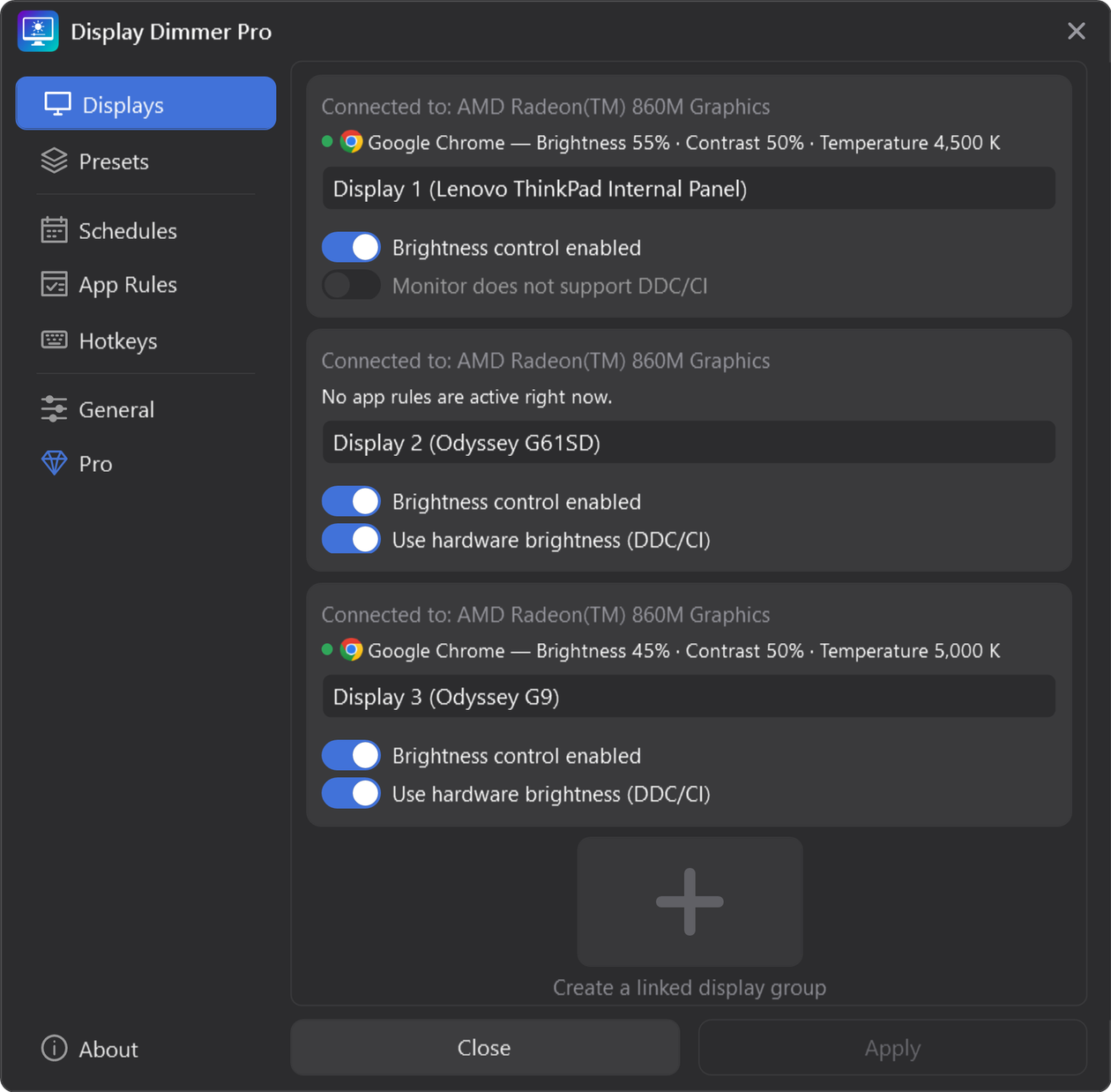This screenshot has width=1111, height=1092.
Task: Edit the Display 3 Odyssey G9 name field
Action: [x=689, y=696]
